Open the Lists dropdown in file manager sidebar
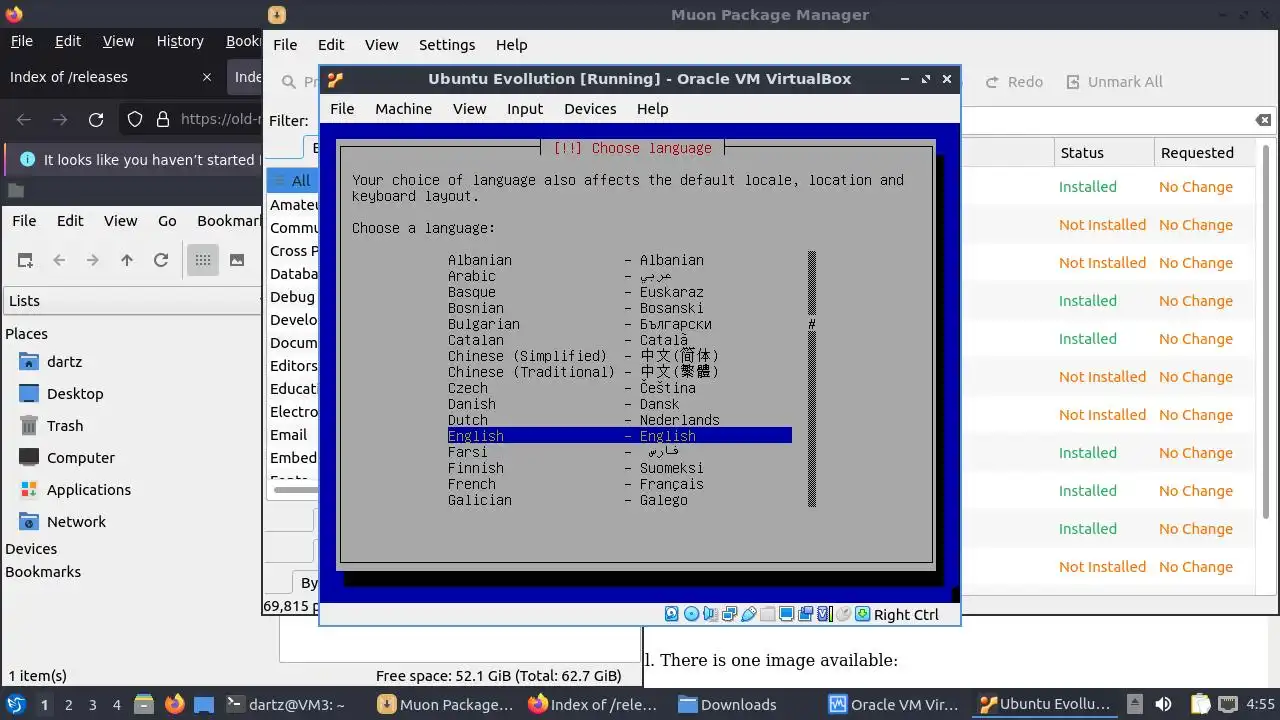The height and width of the screenshot is (720, 1280). click(x=131, y=300)
